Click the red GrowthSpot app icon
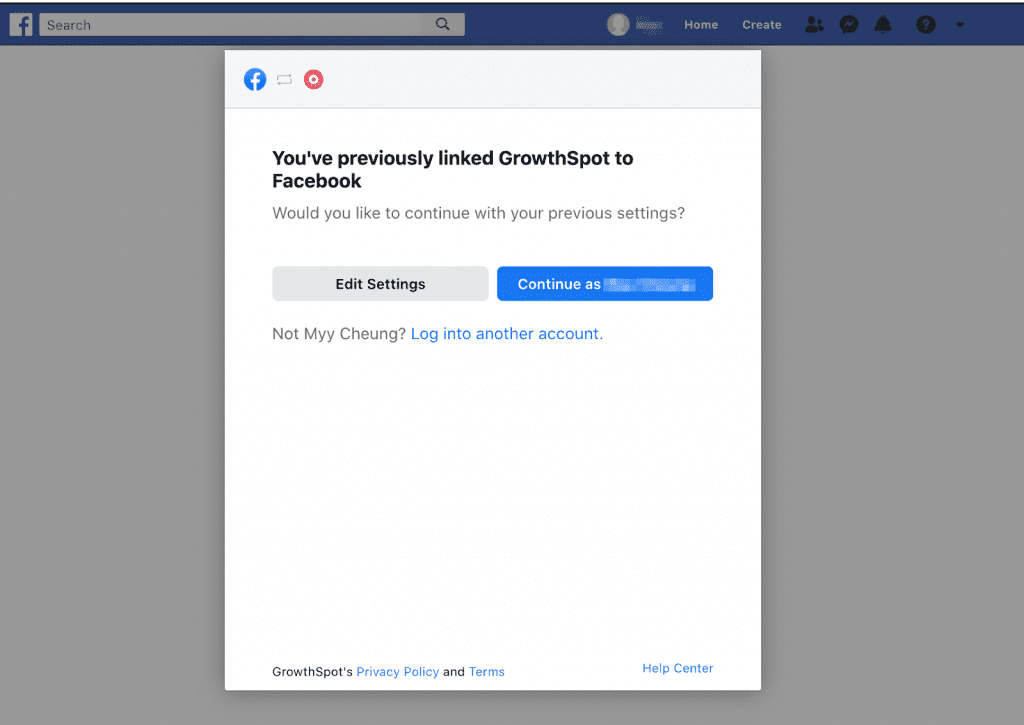The width and height of the screenshot is (1024, 725). point(313,80)
